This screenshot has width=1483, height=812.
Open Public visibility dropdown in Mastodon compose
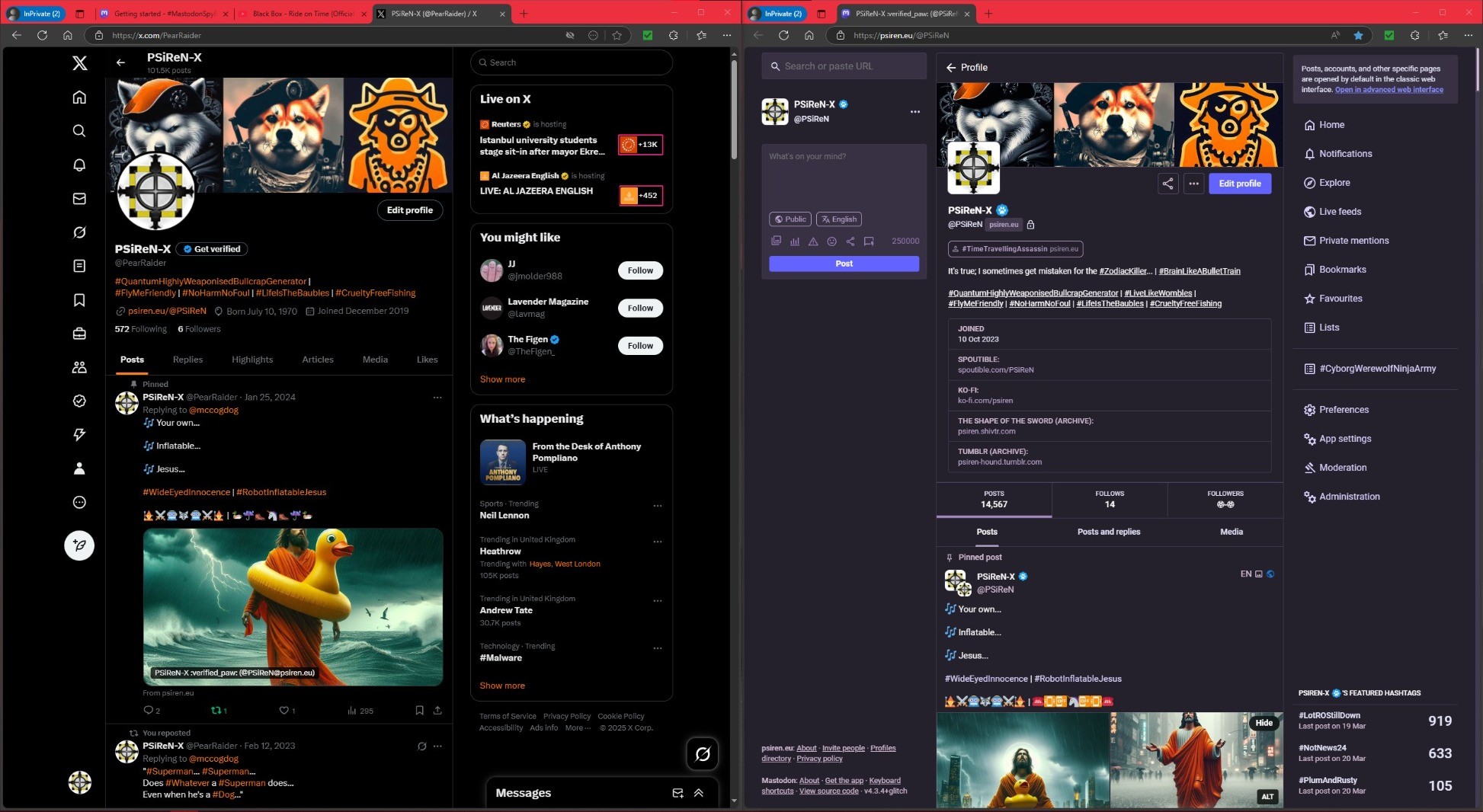pyautogui.click(x=790, y=219)
